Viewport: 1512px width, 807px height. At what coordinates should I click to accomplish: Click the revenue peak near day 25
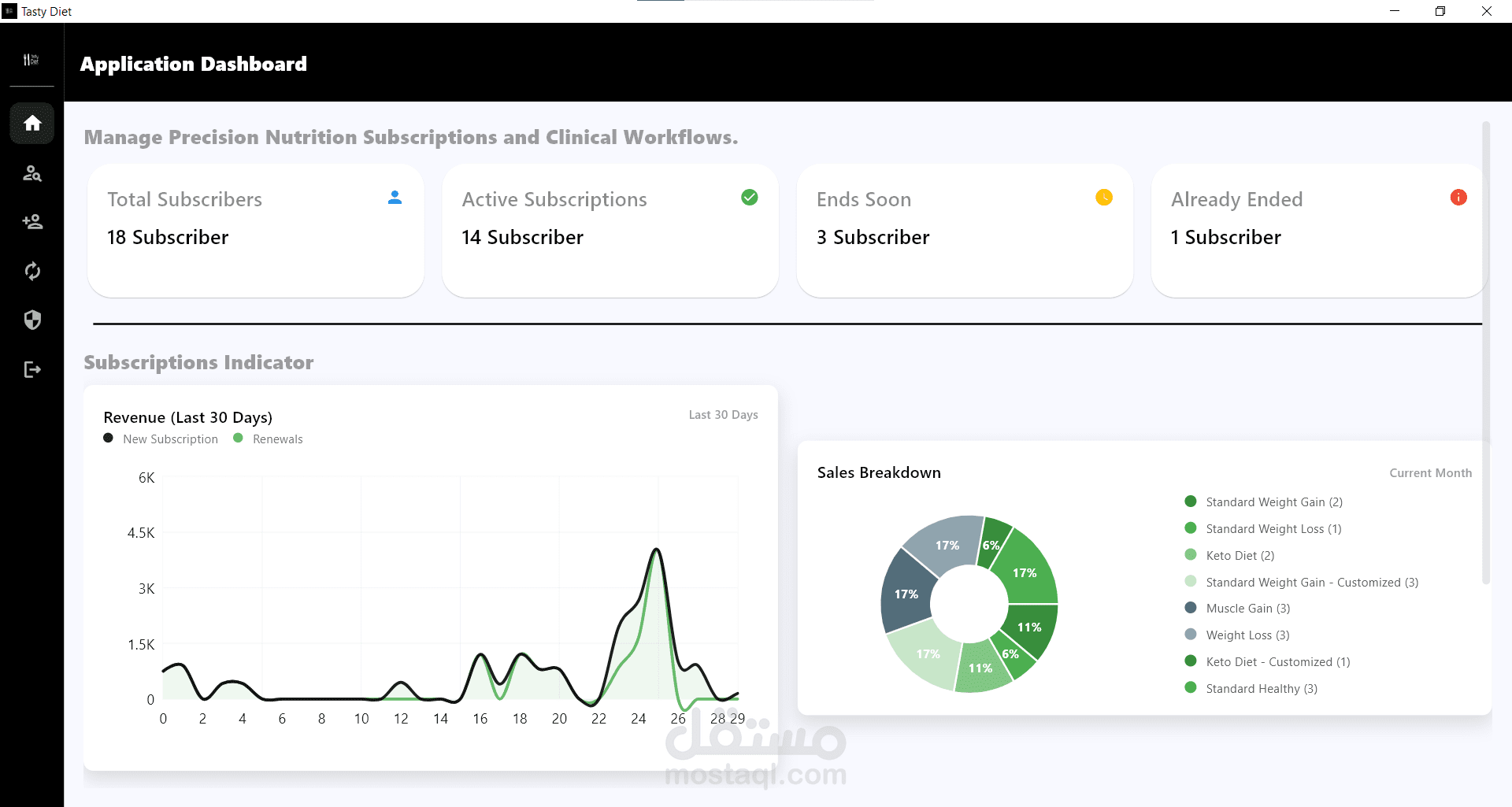pos(657,550)
